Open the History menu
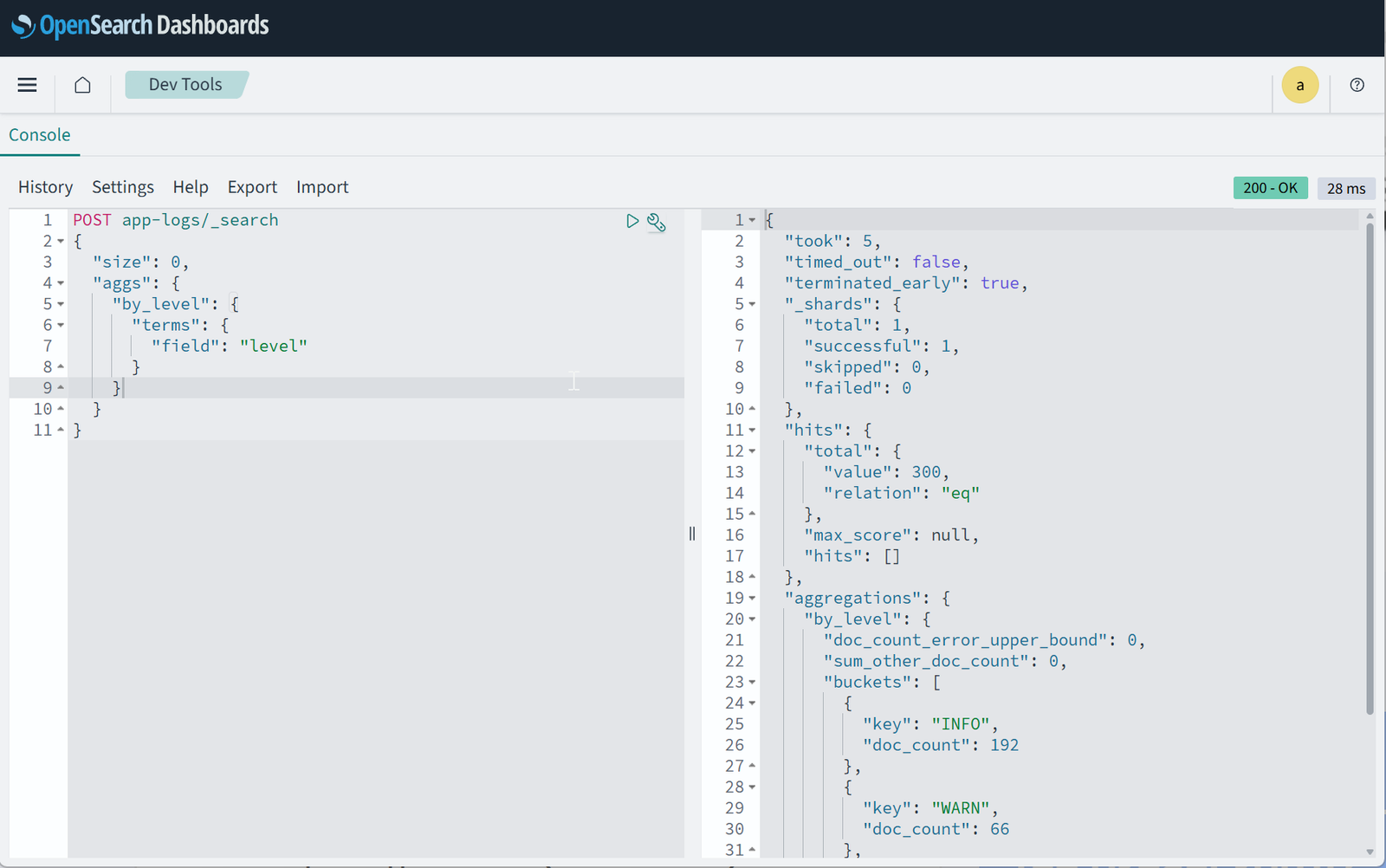The width and height of the screenshot is (1386, 868). pos(45,187)
